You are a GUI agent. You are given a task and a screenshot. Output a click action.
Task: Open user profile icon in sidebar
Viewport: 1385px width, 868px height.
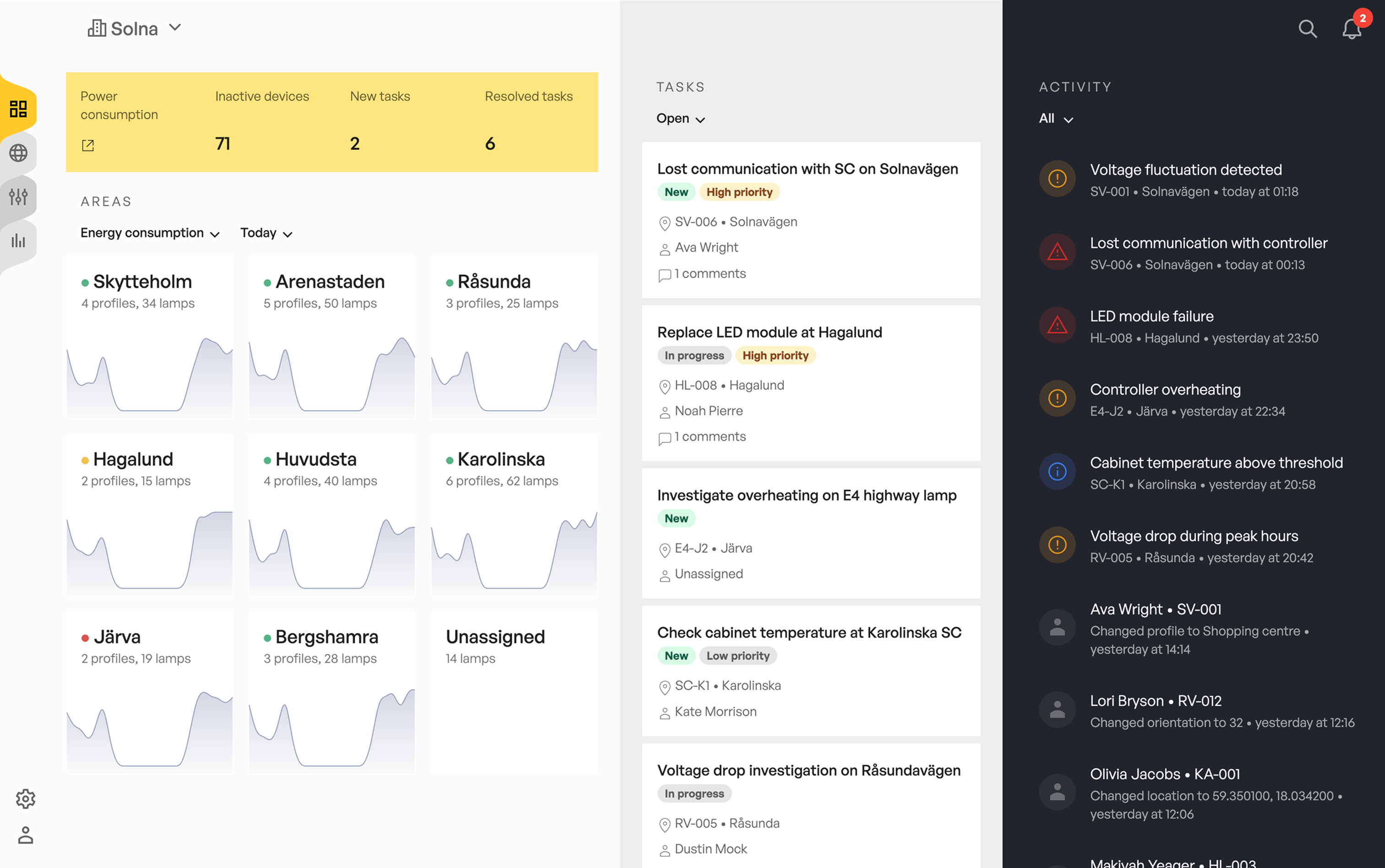25,835
